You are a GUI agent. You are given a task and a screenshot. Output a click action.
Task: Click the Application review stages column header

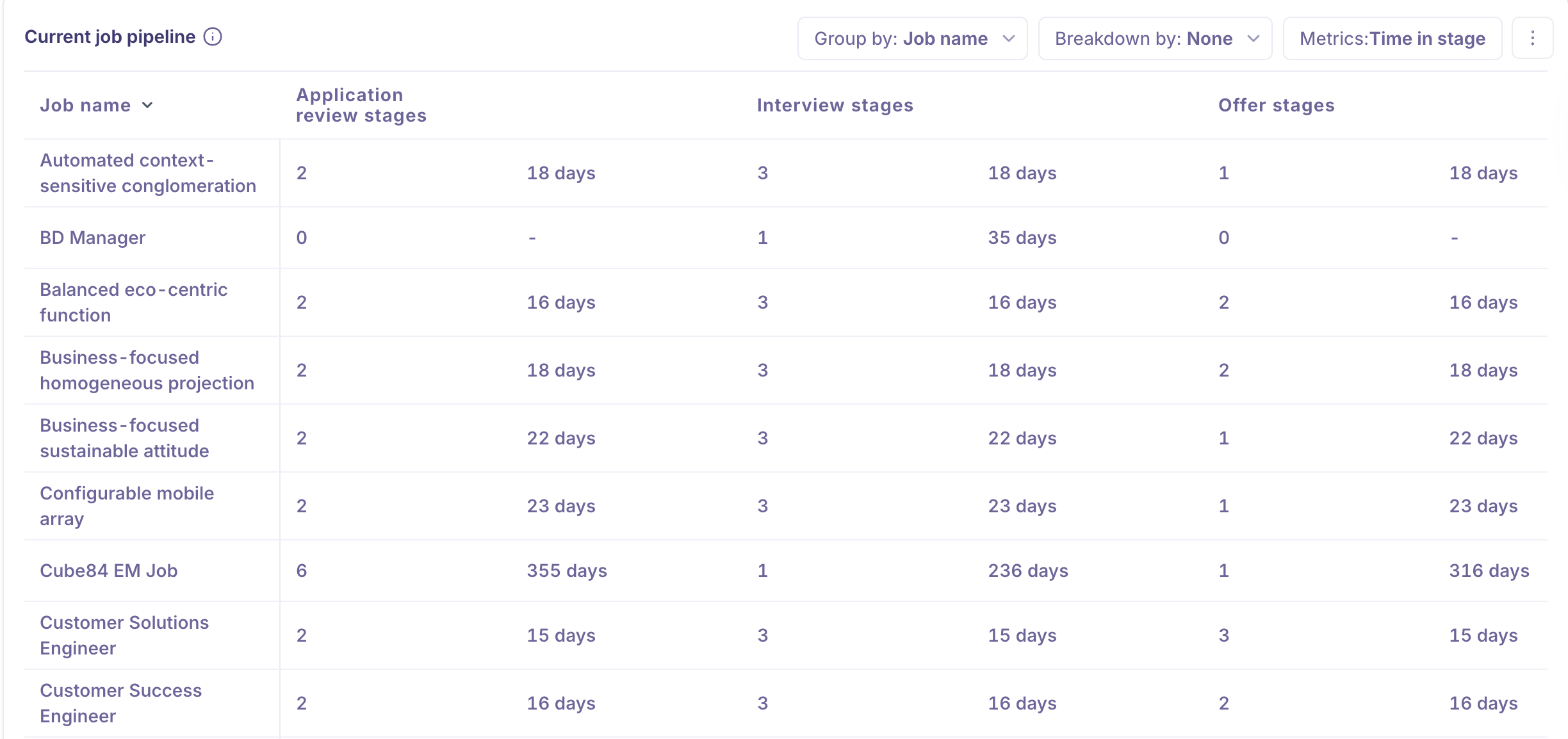(360, 104)
